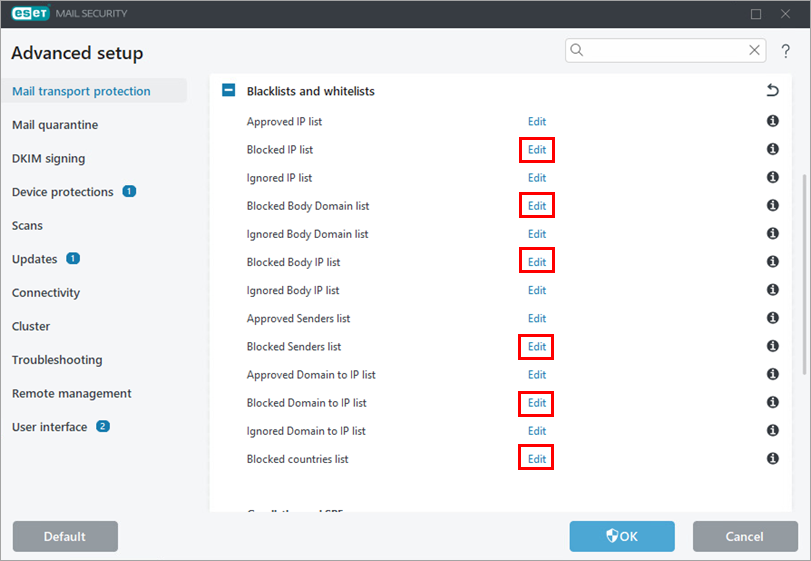Screen dimensions: 811x561
Task: Edit the Blocked Domain to IP list
Action: click(x=537, y=403)
